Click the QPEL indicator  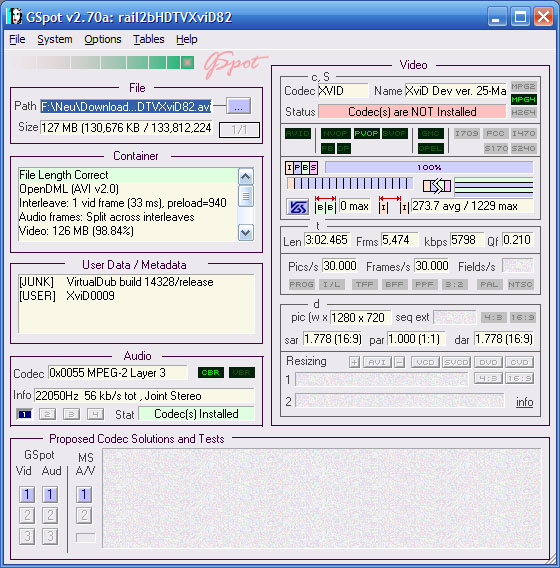coord(430,148)
